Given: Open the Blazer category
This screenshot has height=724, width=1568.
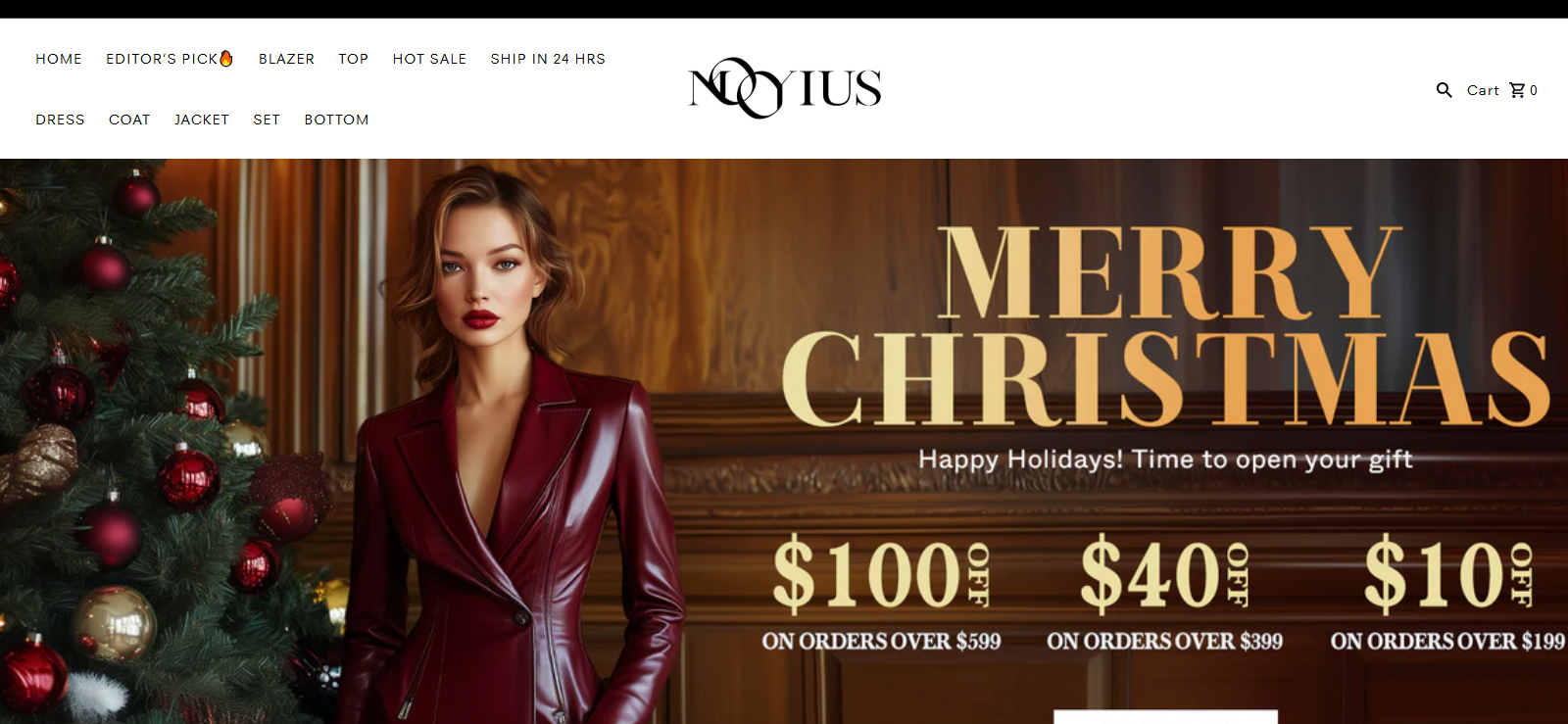Looking at the screenshot, I should coord(286,59).
